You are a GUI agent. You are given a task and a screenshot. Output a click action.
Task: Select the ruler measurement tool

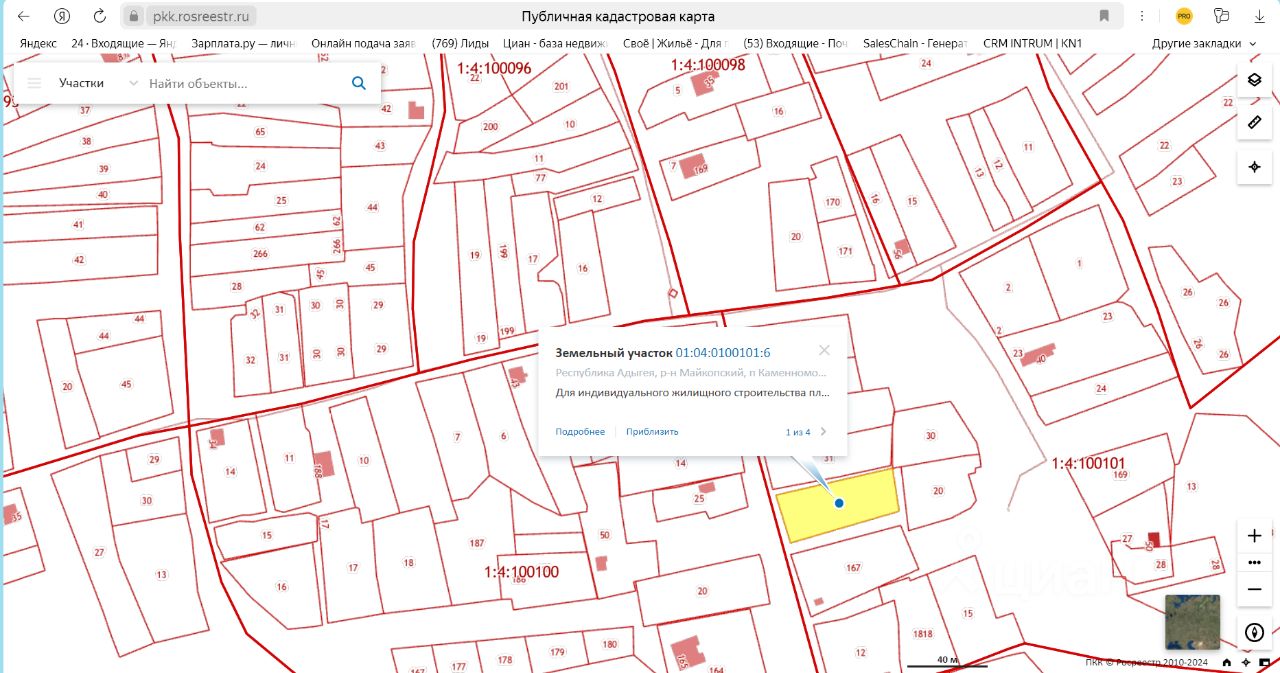1254,123
